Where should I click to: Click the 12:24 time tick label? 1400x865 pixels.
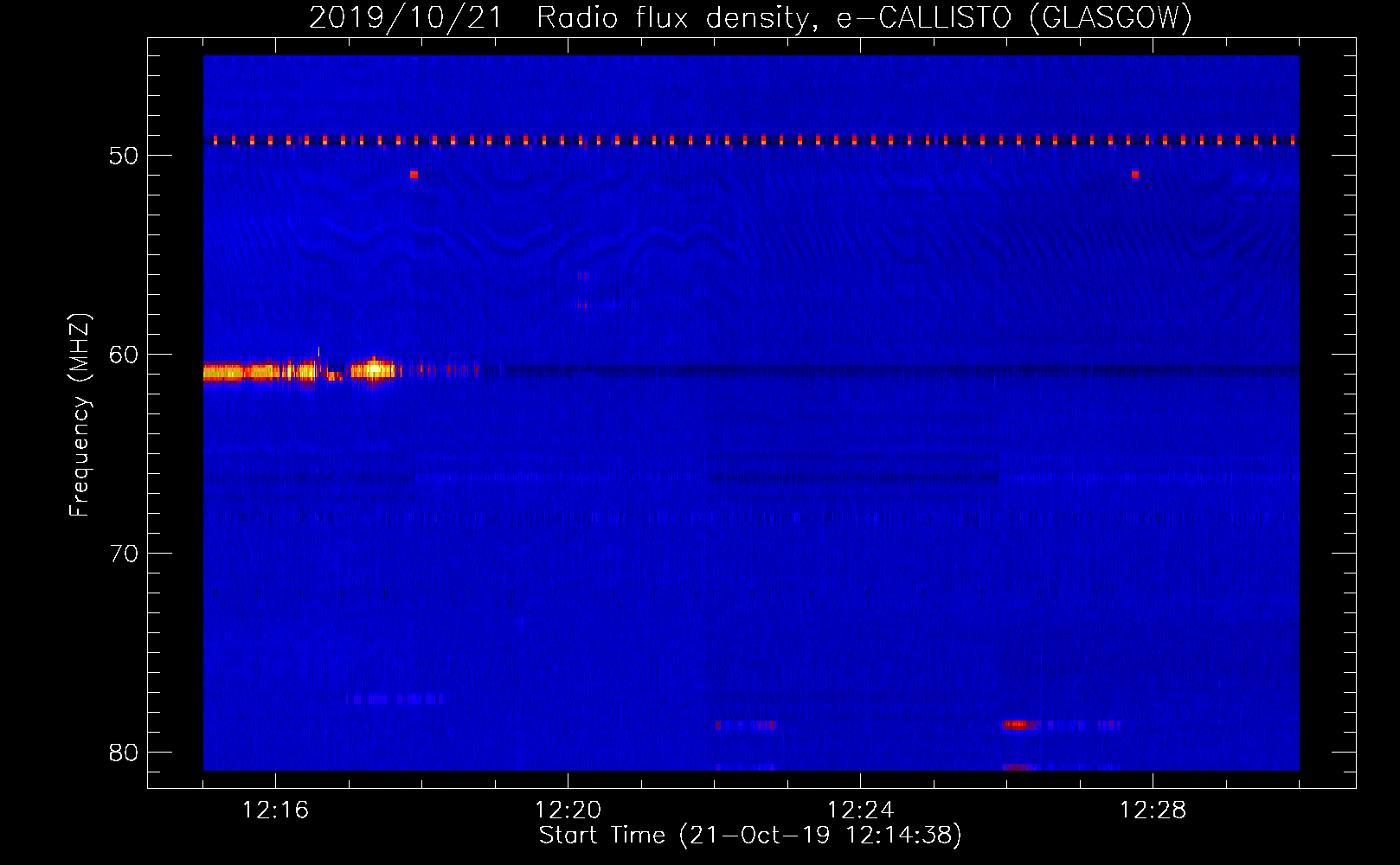(860, 811)
